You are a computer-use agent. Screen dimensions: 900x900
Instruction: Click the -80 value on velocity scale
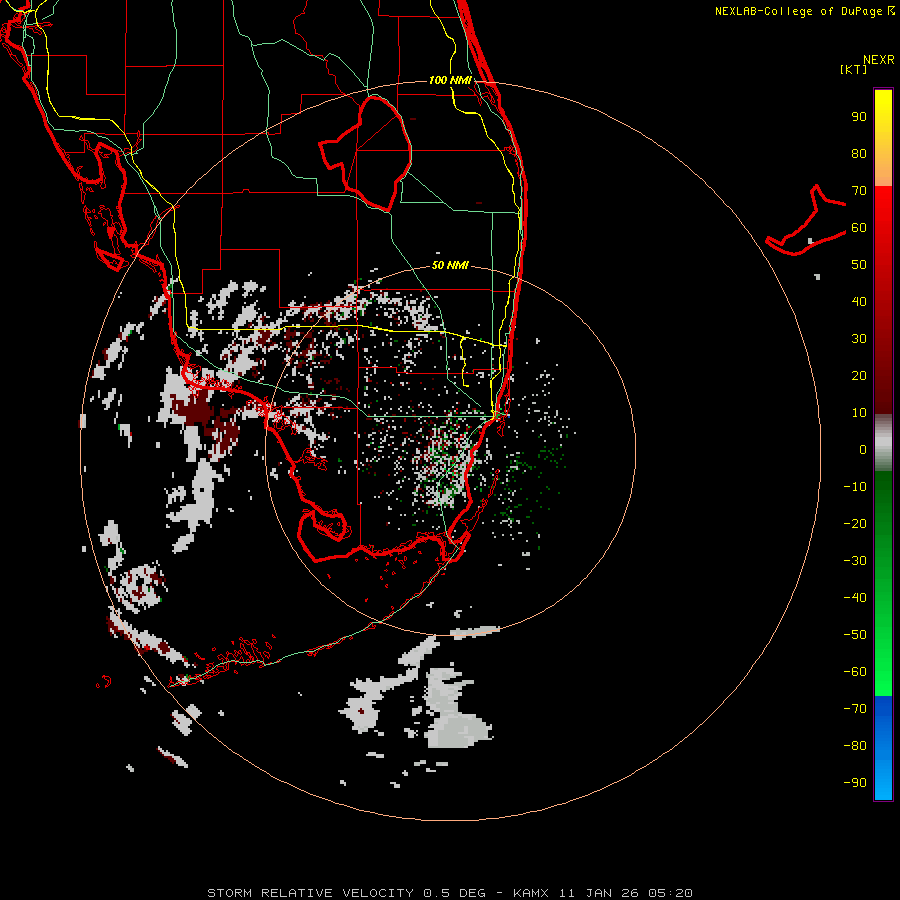point(855,746)
